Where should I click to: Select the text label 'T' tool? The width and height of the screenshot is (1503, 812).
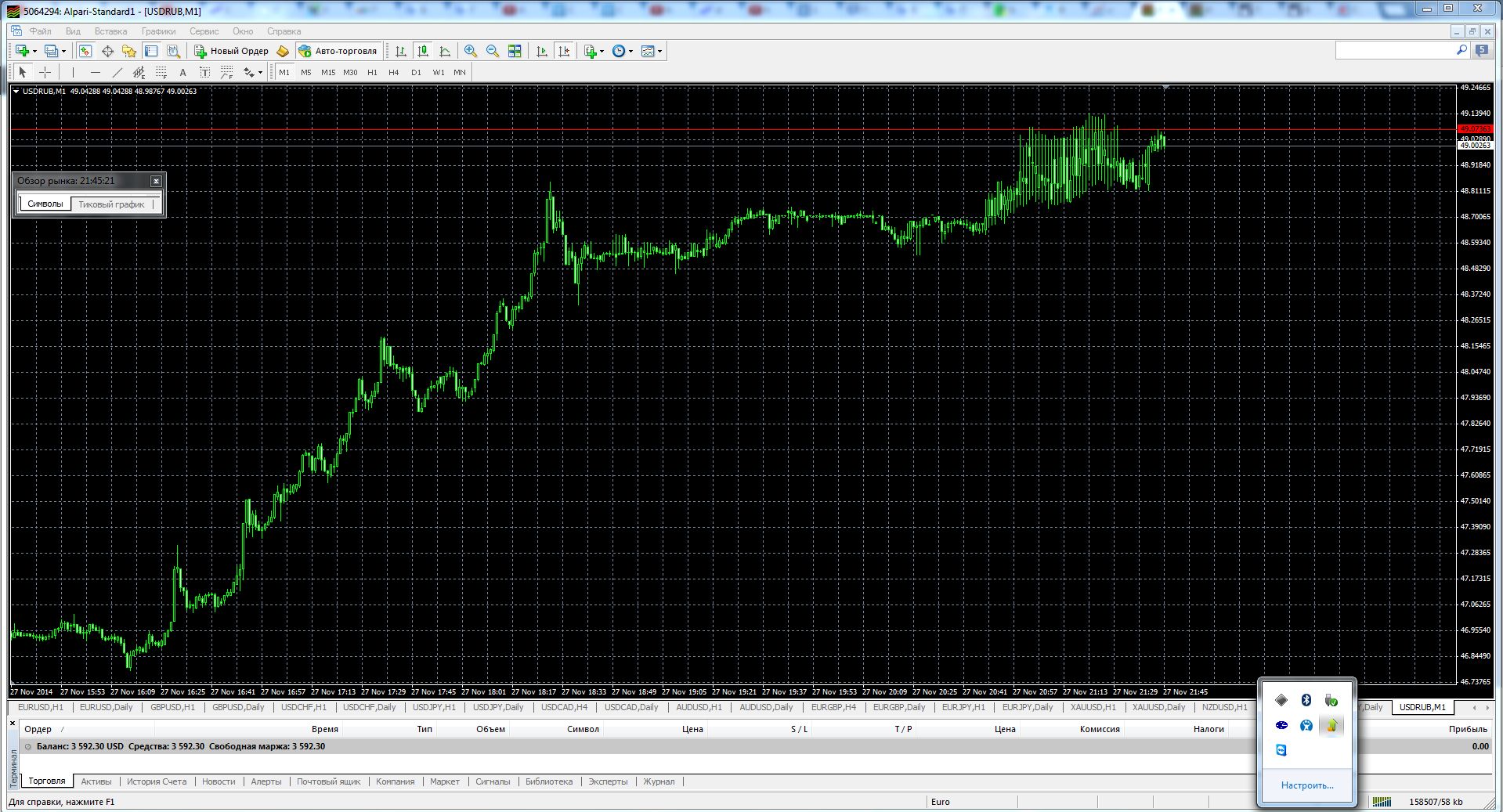(x=204, y=72)
